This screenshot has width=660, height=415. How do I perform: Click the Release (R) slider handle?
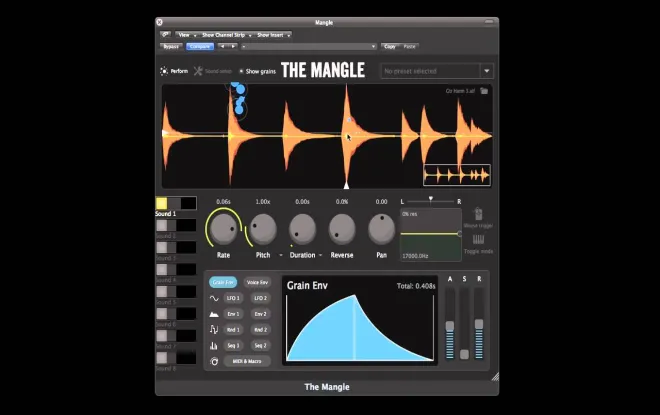coord(479,324)
